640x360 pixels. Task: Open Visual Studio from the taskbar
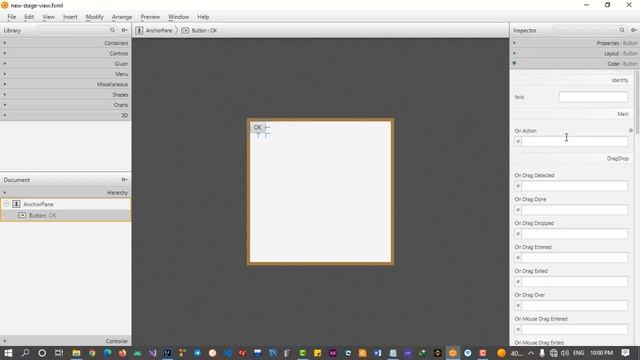(153, 353)
